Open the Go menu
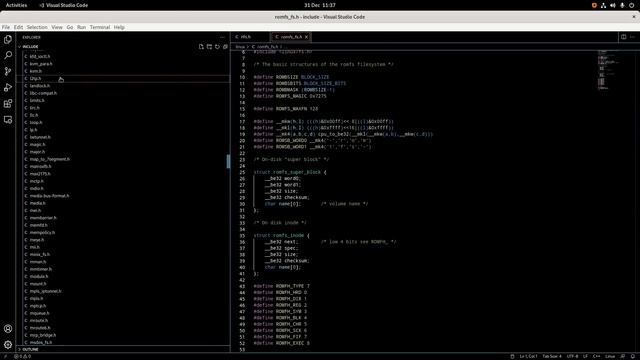The width and height of the screenshot is (640, 360). coord(70,27)
